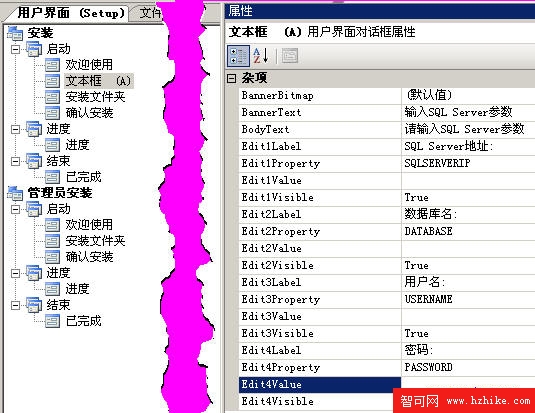Click the Property Pages toolbar icon
535x413 pixels.
click(290, 56)
